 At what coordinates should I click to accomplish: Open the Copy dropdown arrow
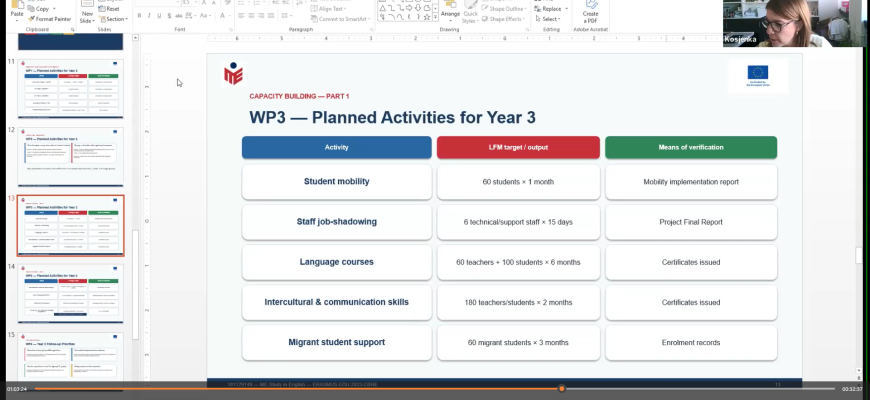(54, 9)
